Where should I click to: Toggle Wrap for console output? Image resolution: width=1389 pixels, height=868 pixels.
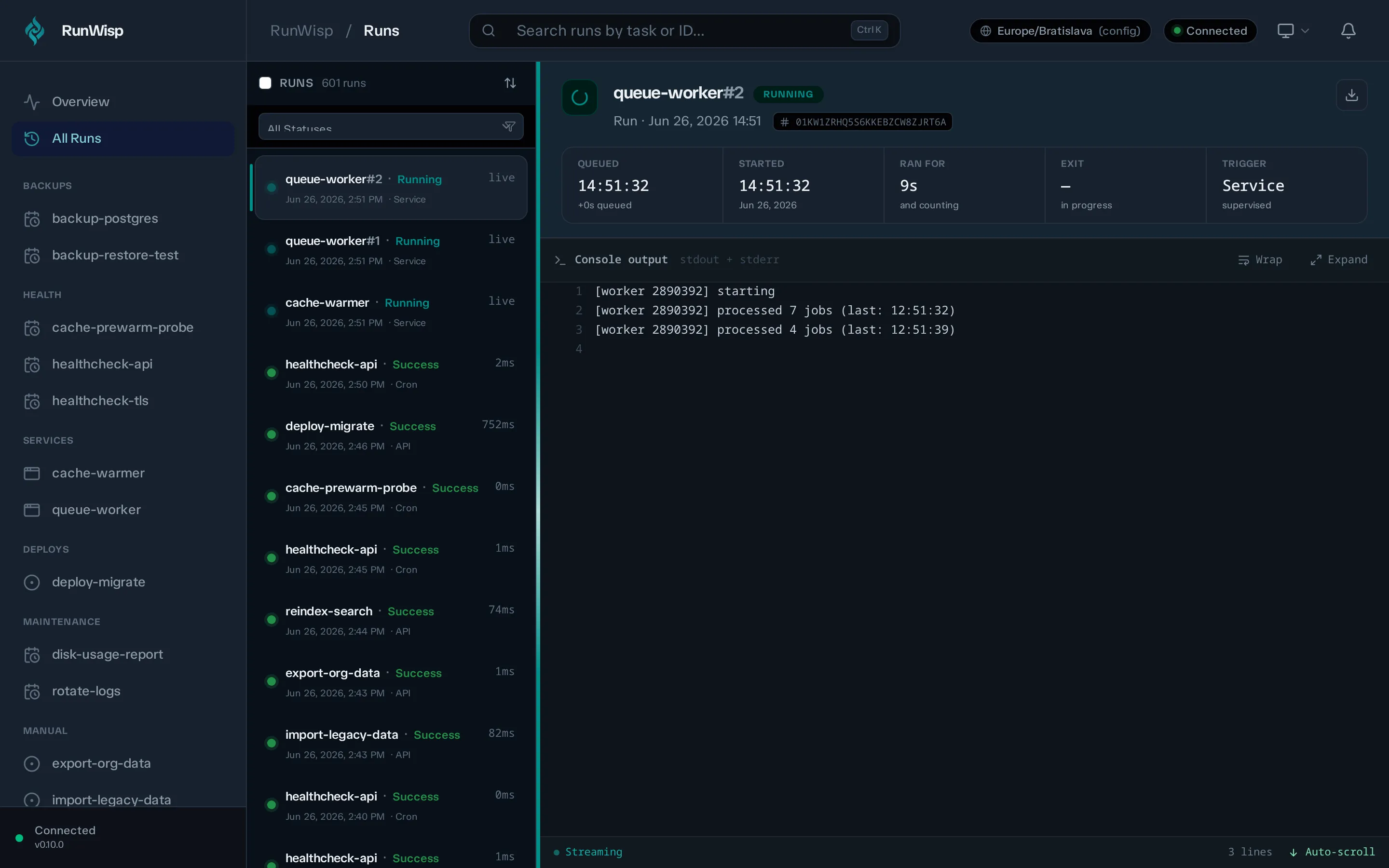click(x=1260, y=260)
